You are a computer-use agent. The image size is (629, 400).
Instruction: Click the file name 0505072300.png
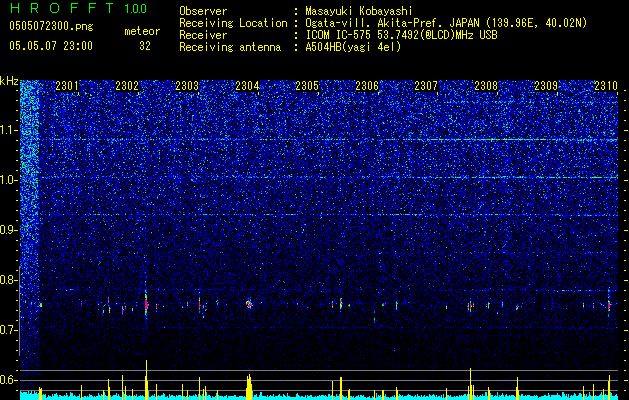pos(51,26)
